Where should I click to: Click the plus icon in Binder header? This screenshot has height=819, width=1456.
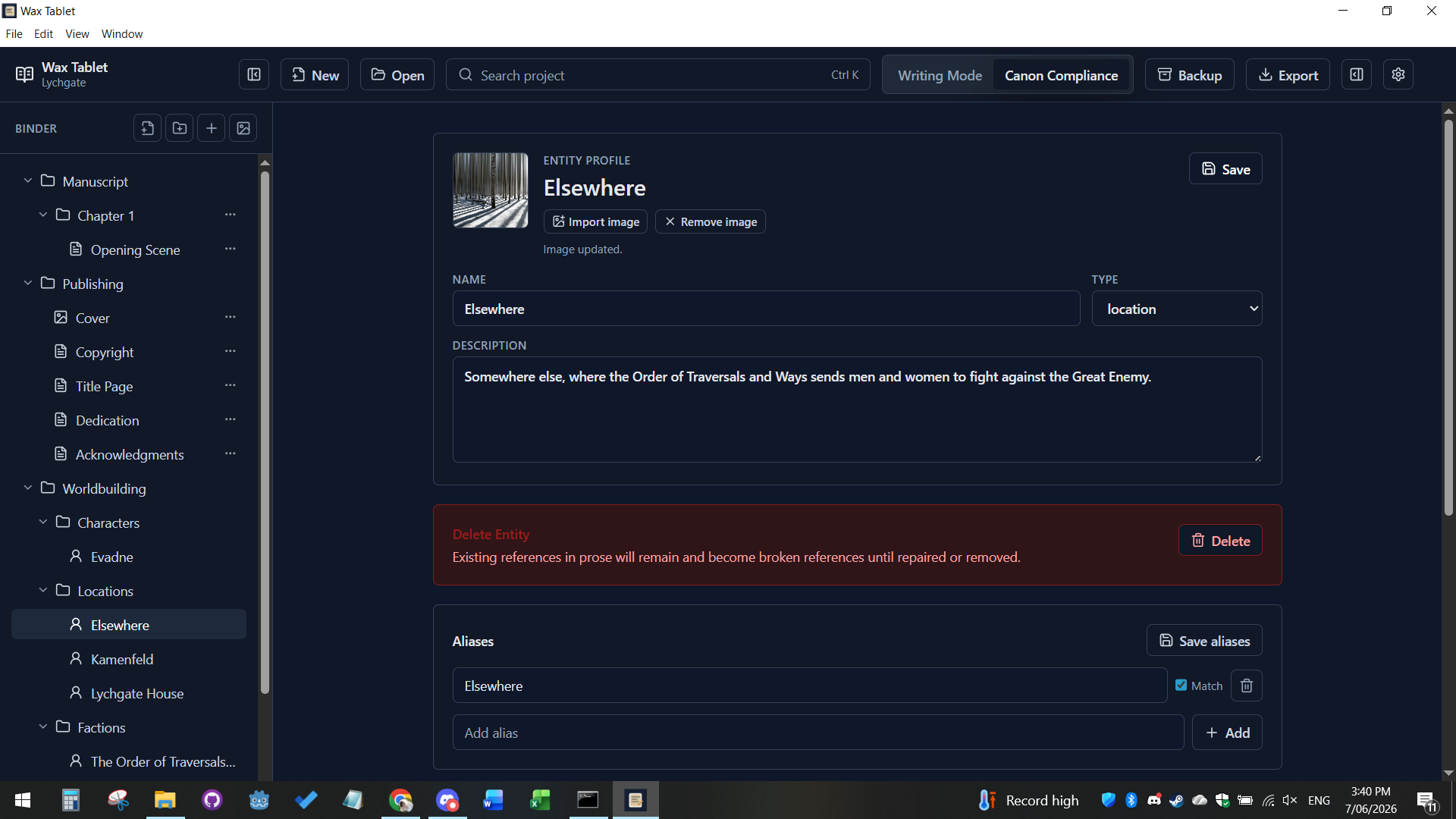(x=212, y=128)
